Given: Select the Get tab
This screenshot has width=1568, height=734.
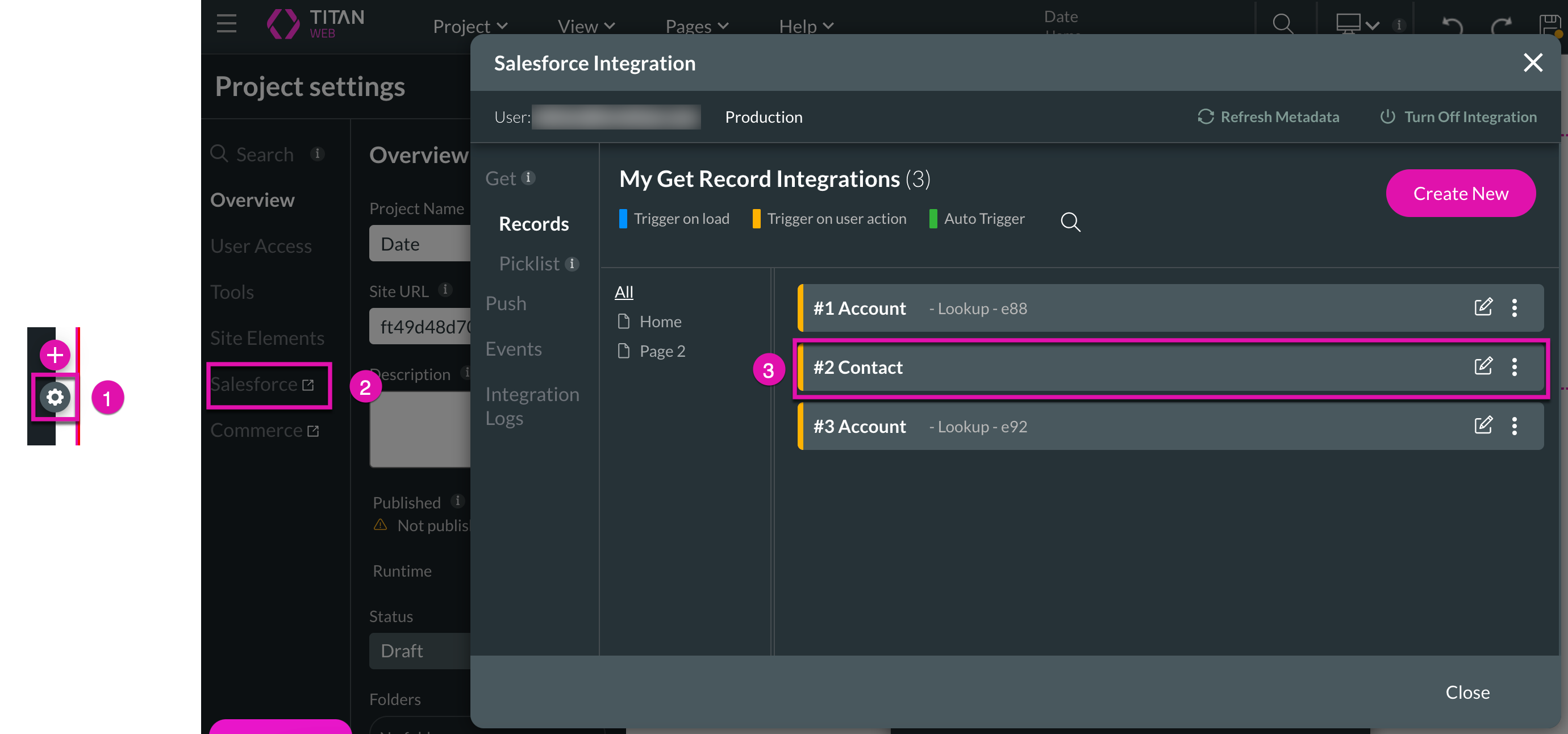Looking at the screenshot, I should 501,178.
